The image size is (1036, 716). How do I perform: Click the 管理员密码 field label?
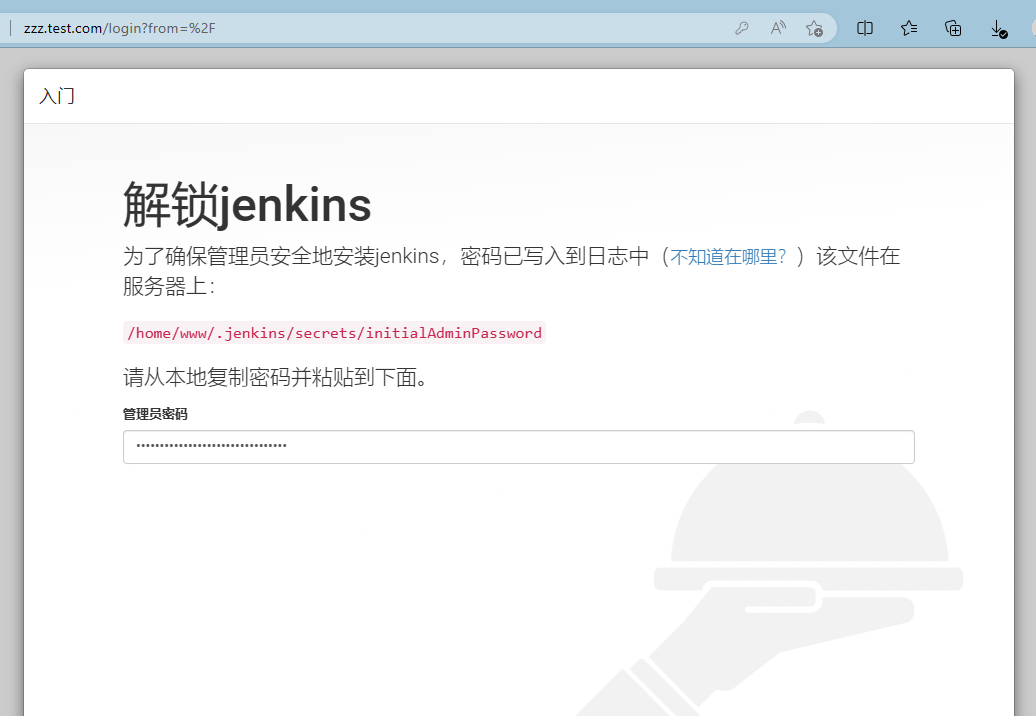[155, 414]
